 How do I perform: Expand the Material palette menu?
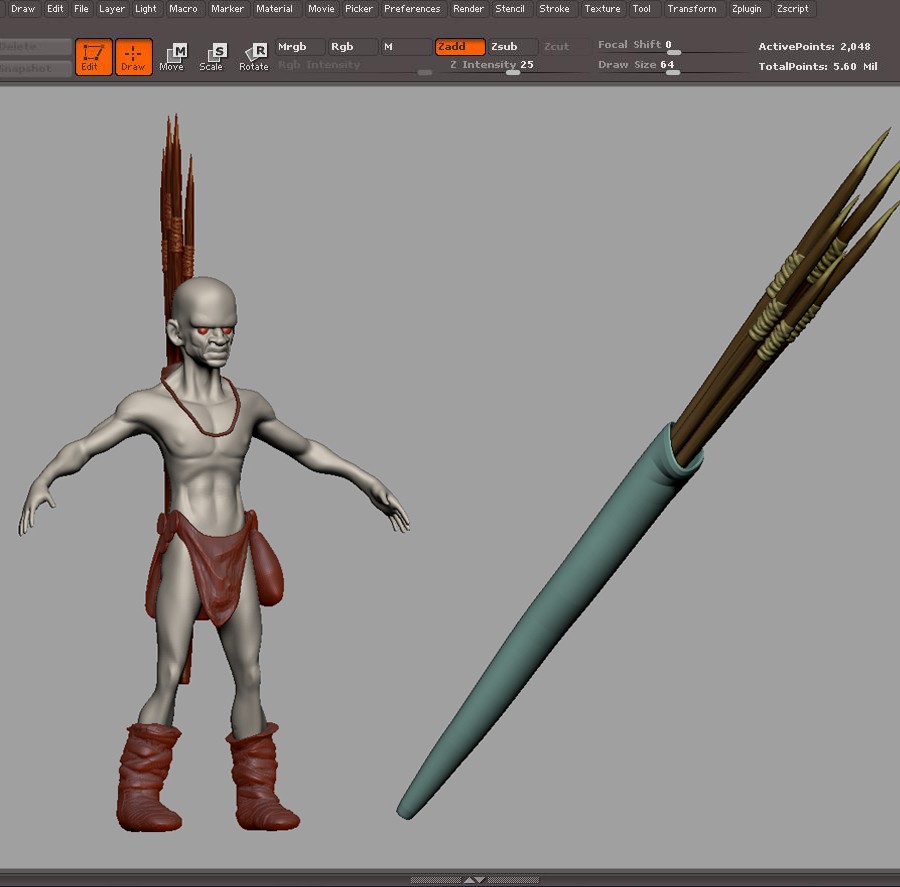coord(274,9)
